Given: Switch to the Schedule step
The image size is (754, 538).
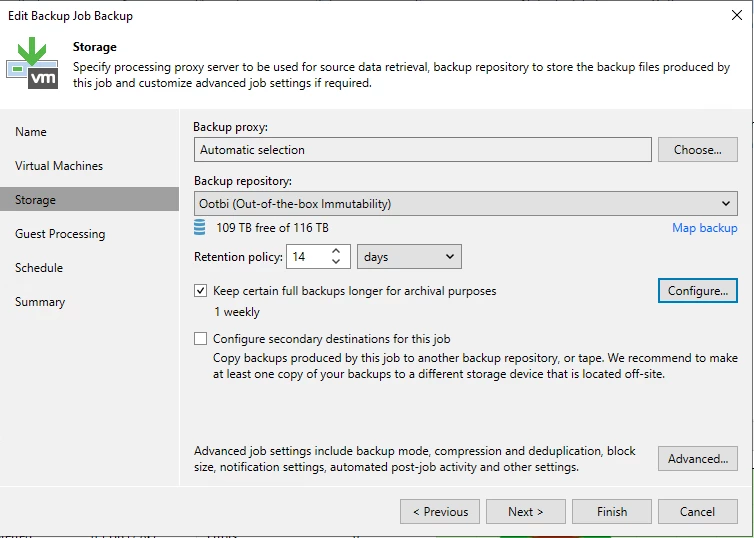Looking at the screenshot, I should tap(39, 267).
